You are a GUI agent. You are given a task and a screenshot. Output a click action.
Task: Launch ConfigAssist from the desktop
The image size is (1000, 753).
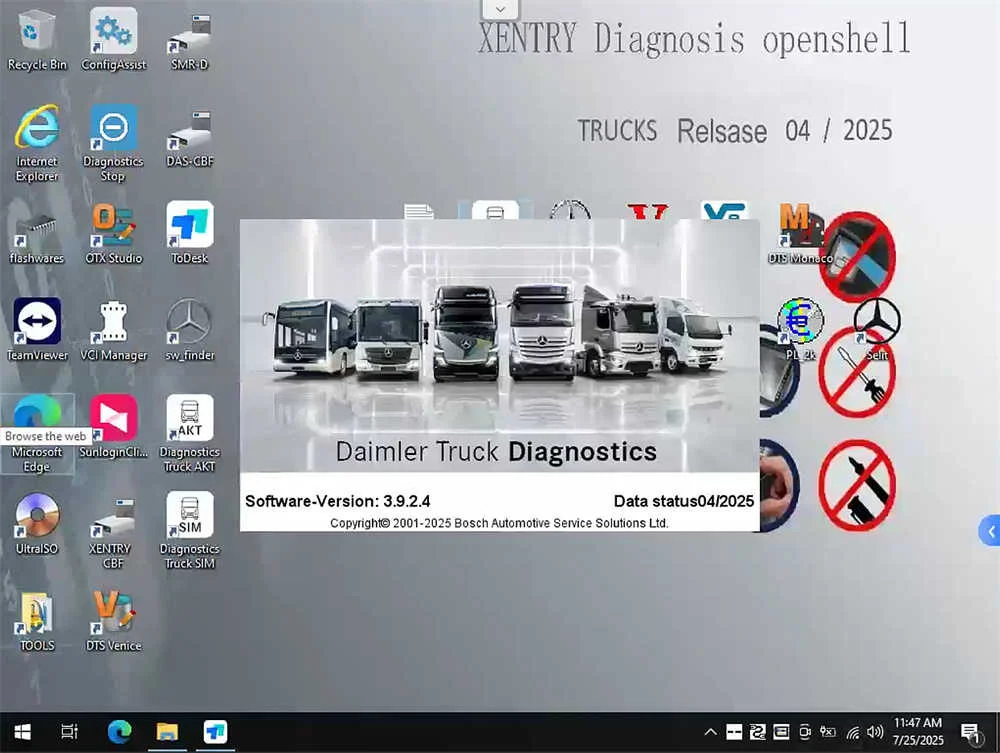(x=114, y=40)
